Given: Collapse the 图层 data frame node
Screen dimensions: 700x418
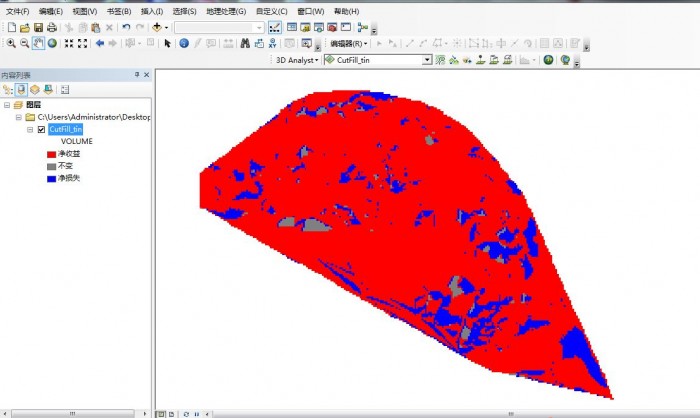Looking at the screenshot, I should click(x=6, y=105).
